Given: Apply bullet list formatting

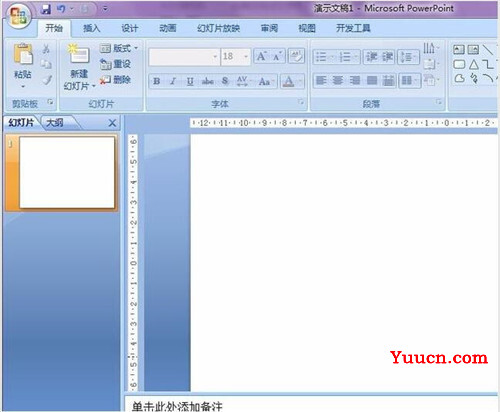Looking at the screenshot, I should point(321,57).
